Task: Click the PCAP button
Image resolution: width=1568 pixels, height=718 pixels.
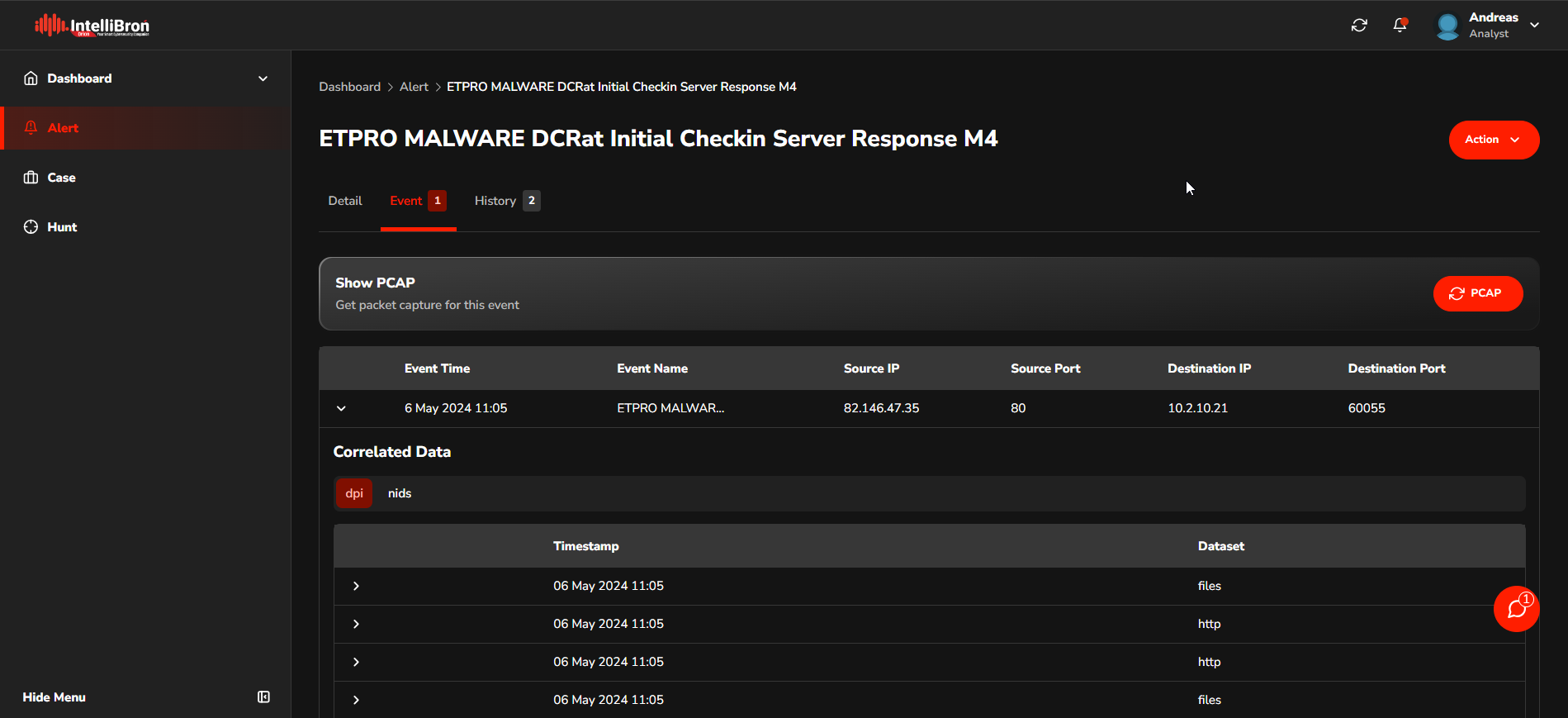Action: click(1478, 293)
